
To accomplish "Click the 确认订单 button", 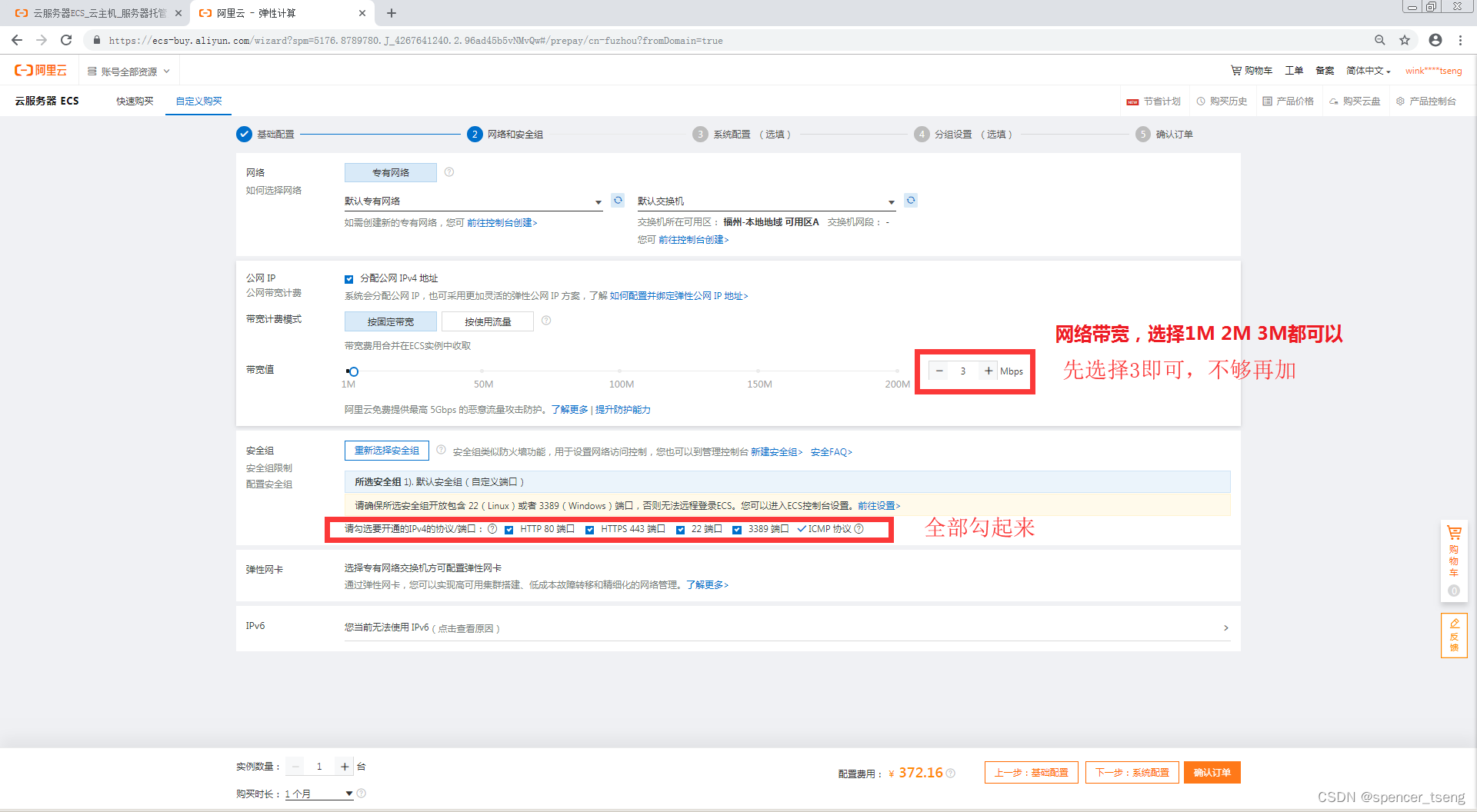I will click(1212, 772).
